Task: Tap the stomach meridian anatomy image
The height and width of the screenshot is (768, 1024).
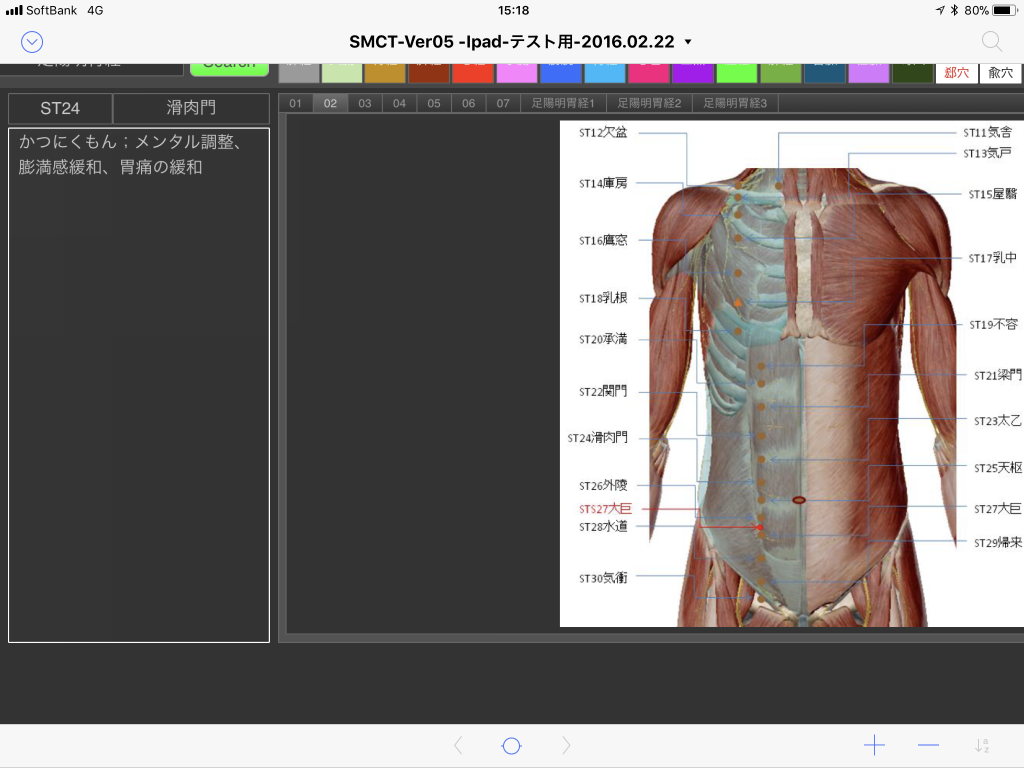Action: point(790,373)
